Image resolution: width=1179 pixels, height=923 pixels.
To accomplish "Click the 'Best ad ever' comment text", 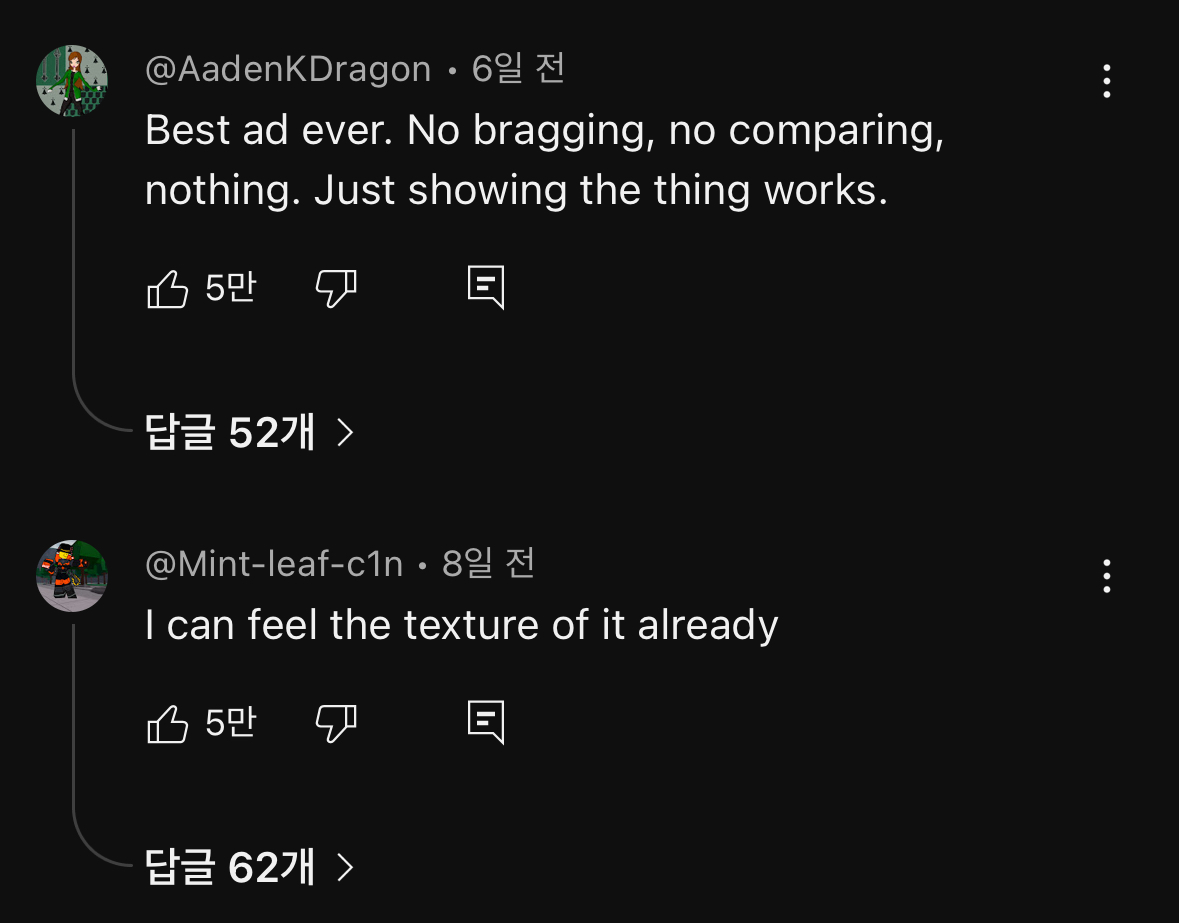I will coord(544,160).
